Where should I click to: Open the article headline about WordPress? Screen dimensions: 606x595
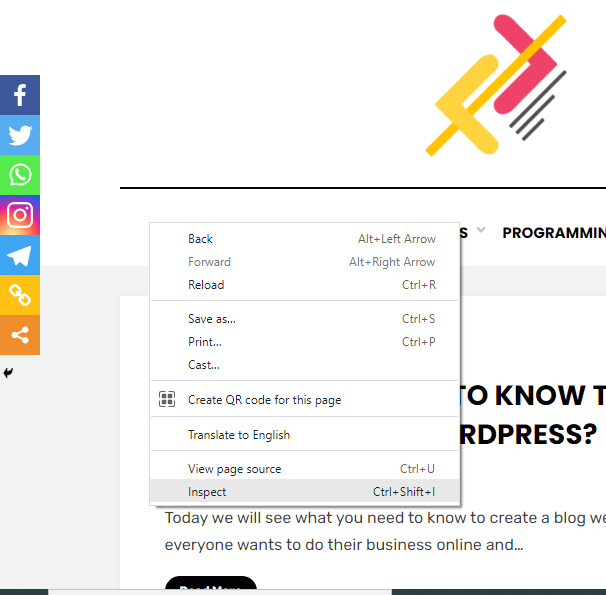533,415
